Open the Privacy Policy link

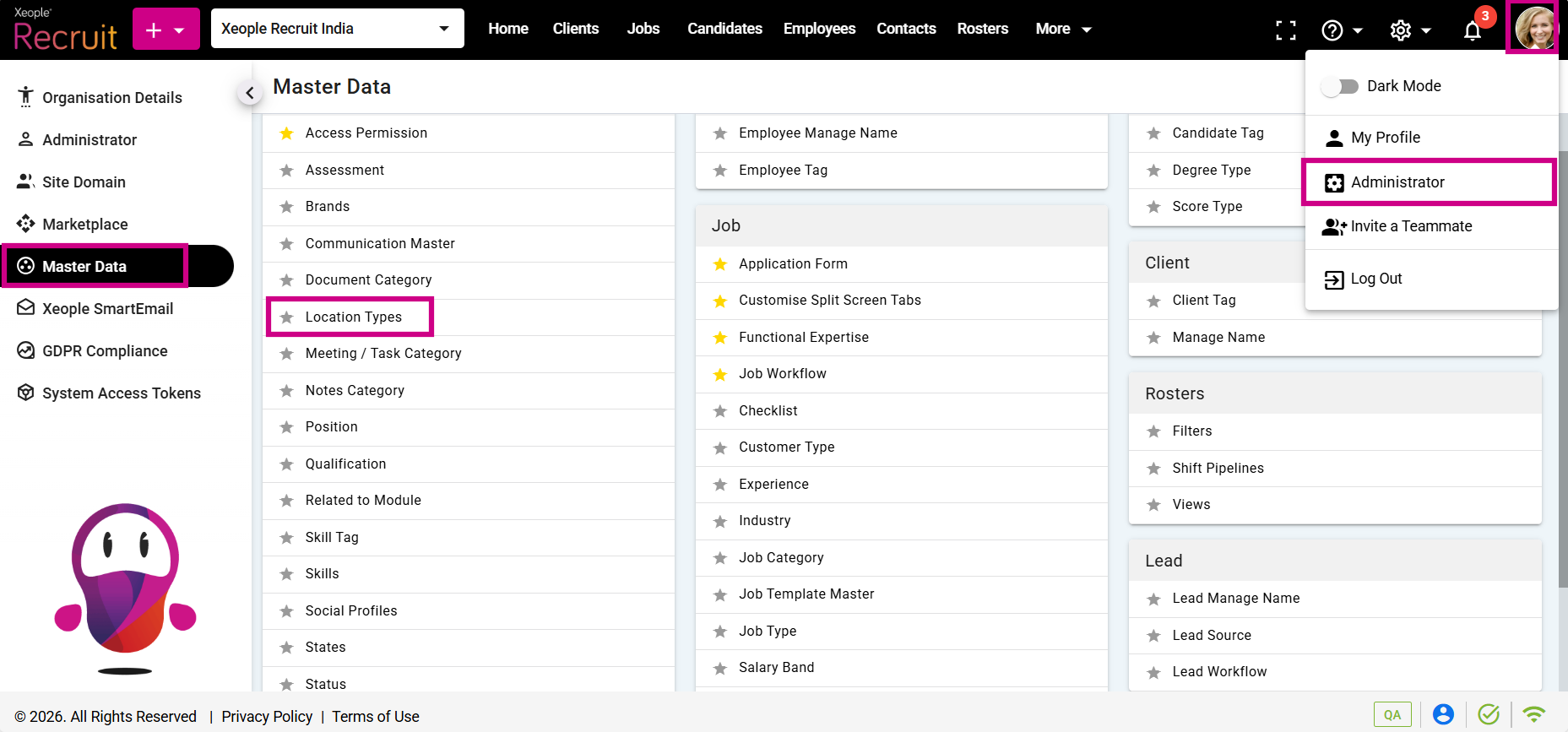tap(267, 716)
